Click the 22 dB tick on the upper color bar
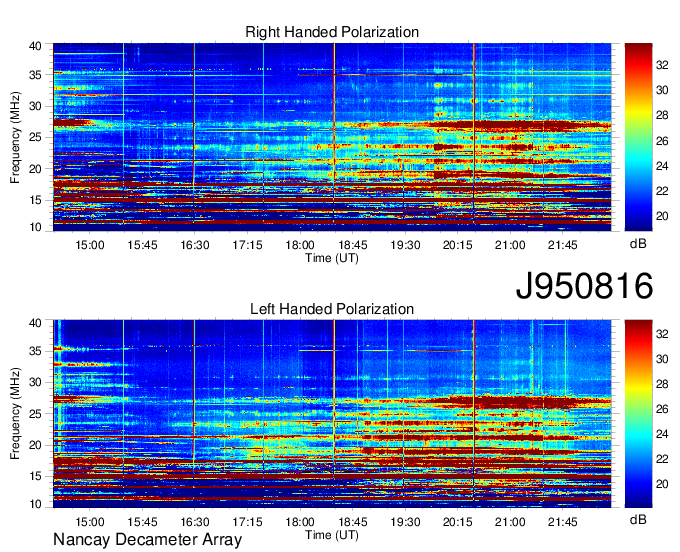Screen dimensions: 680x552 pos(662,191)
